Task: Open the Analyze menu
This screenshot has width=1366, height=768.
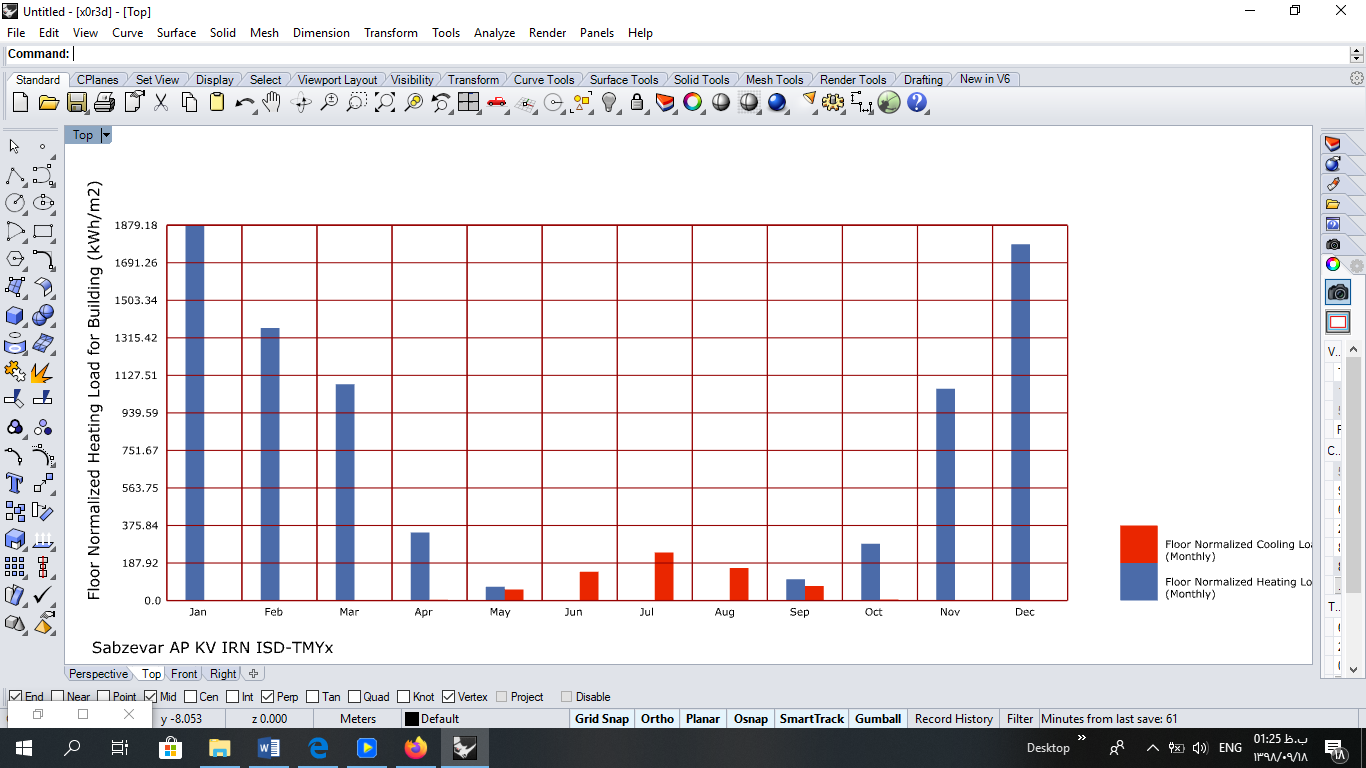Action: pos(494,33)
